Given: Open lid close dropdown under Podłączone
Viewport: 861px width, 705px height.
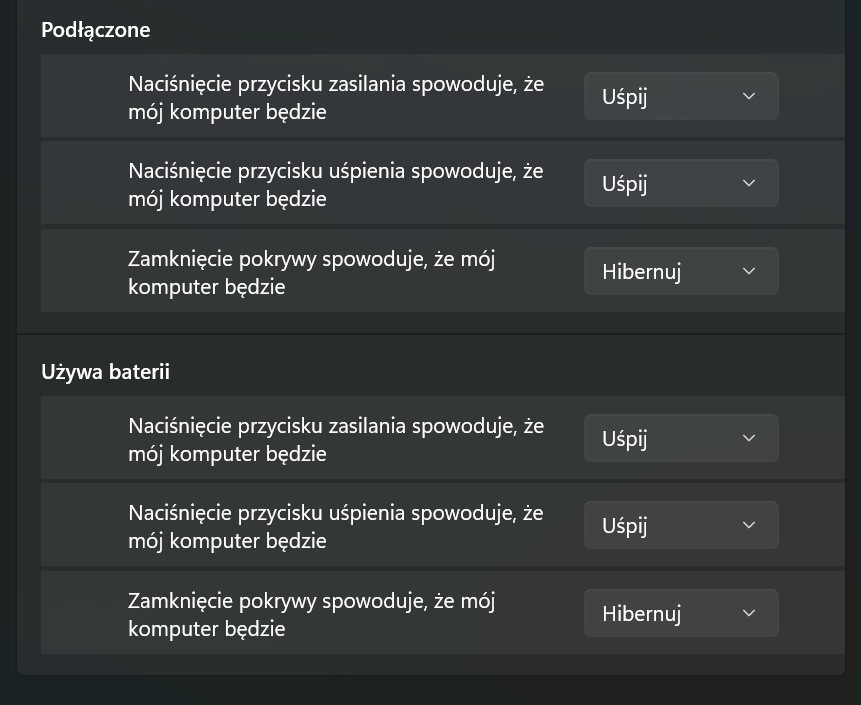Looking at the screenshot, I should pos(680,271).
